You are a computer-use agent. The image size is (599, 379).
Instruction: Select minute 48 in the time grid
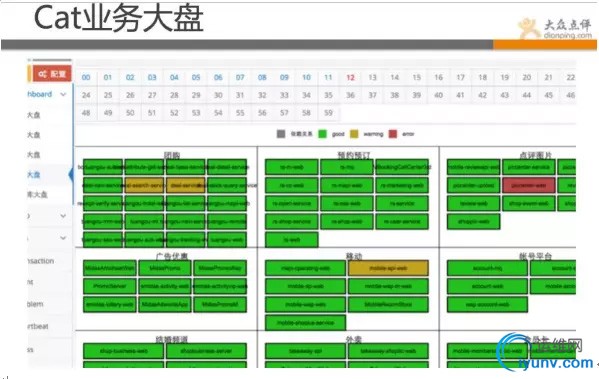pos(86,113)
